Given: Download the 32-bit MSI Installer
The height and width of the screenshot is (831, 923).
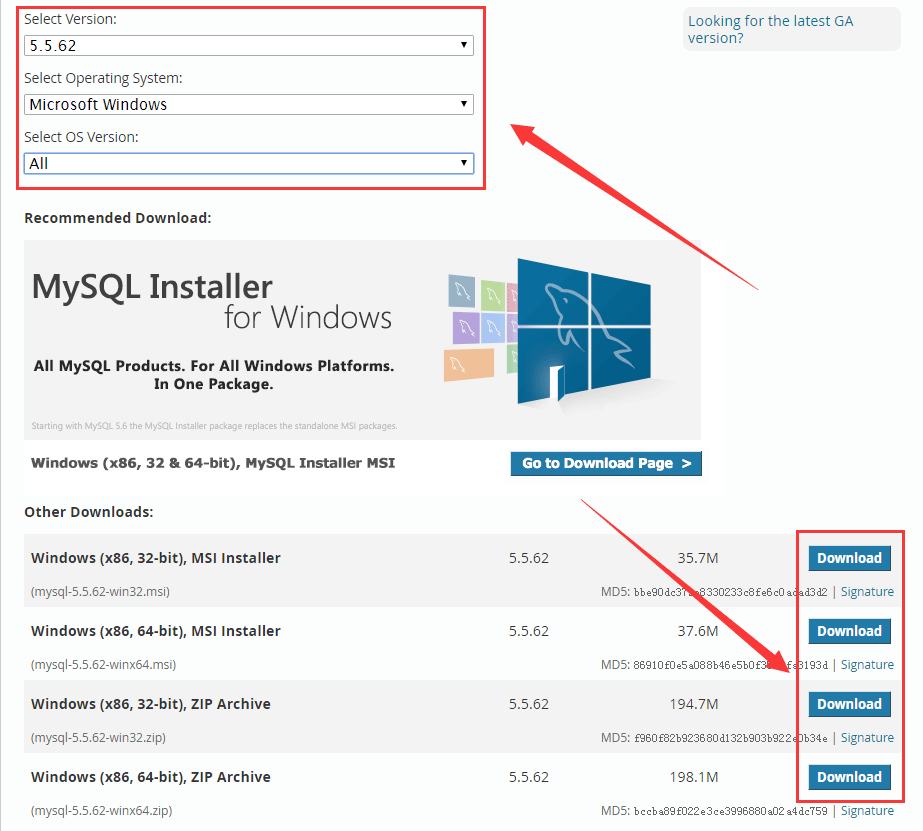Looking at the screenshot, I should click(849, 558).
